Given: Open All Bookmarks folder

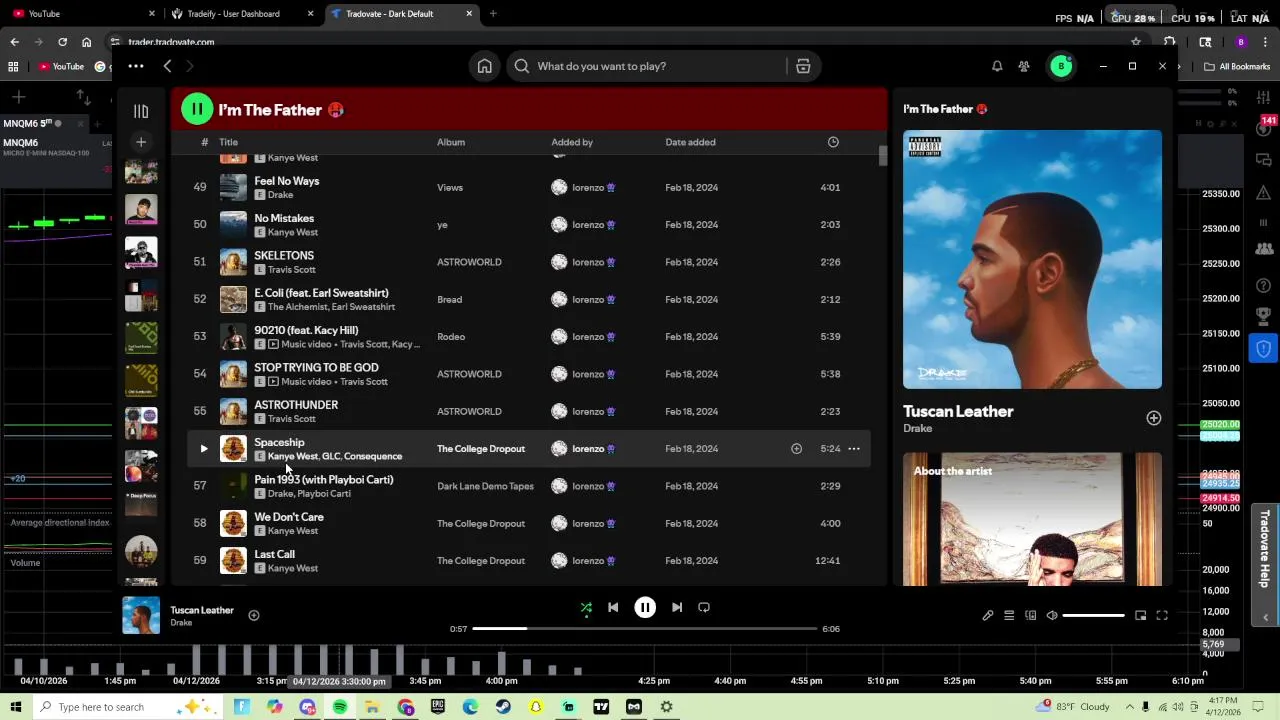Looking at the screenshot, I should (1238, 67).
